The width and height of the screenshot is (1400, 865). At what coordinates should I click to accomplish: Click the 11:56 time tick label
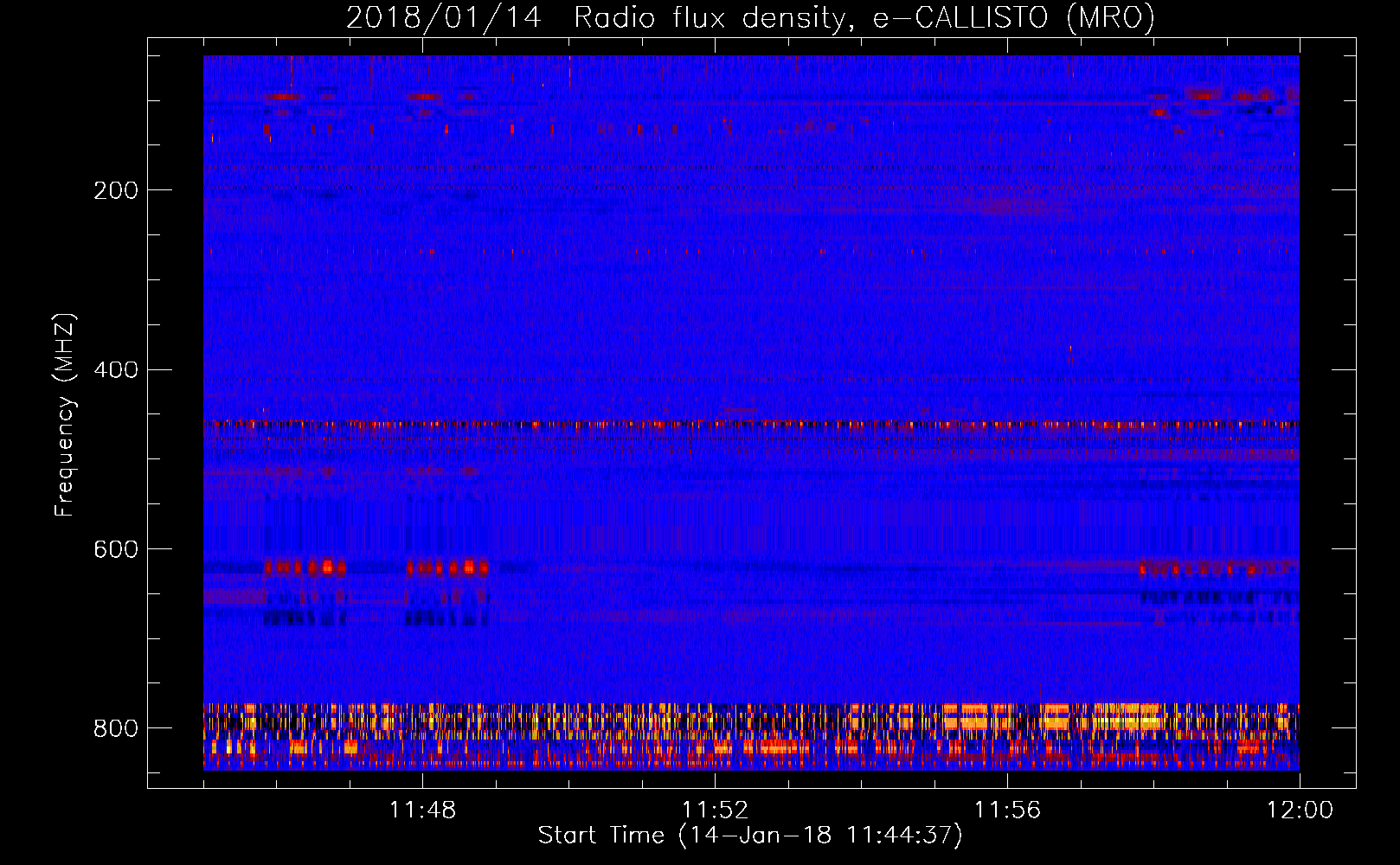coord(1007,811)
